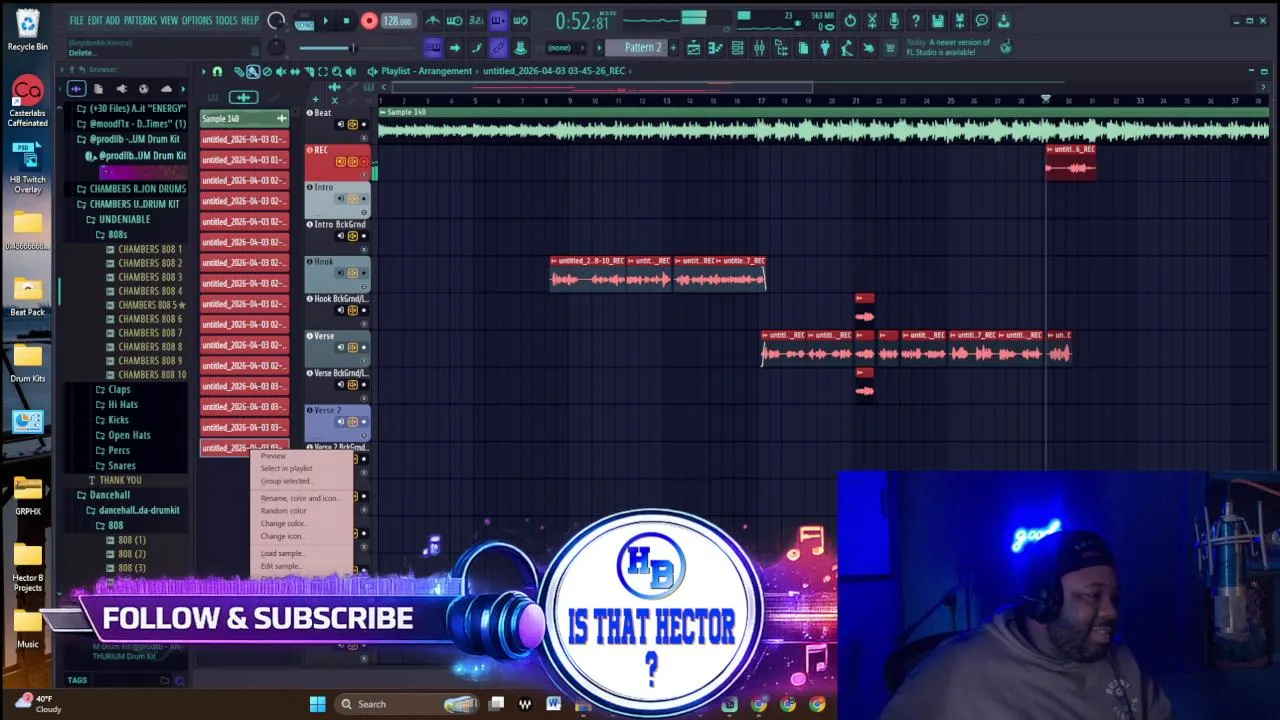The image size is (1280, 720).
Task: Toggle link/multilink to controllers icon
Action: coord(498,47)
